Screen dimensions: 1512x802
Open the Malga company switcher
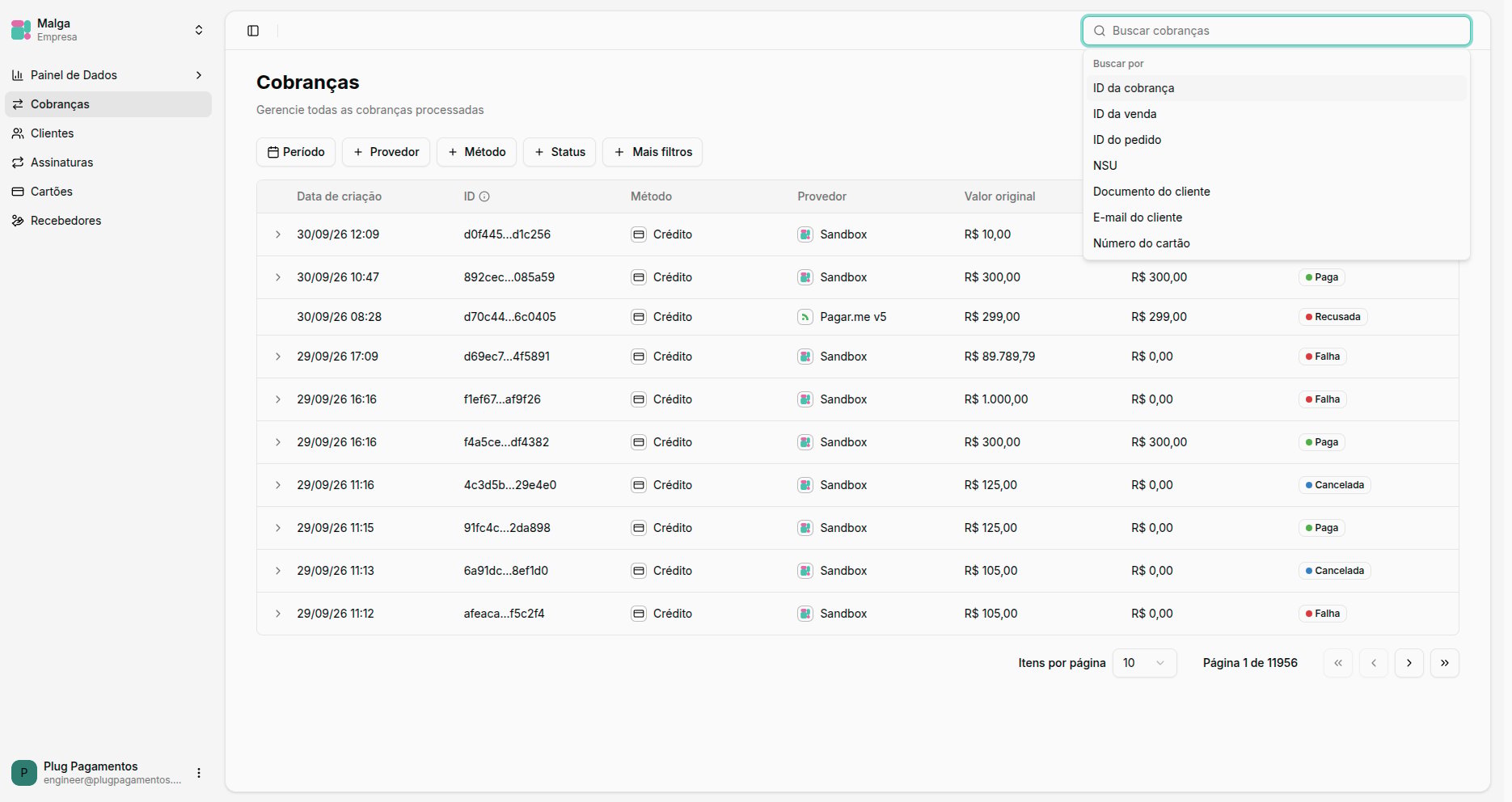pos(199,30)
